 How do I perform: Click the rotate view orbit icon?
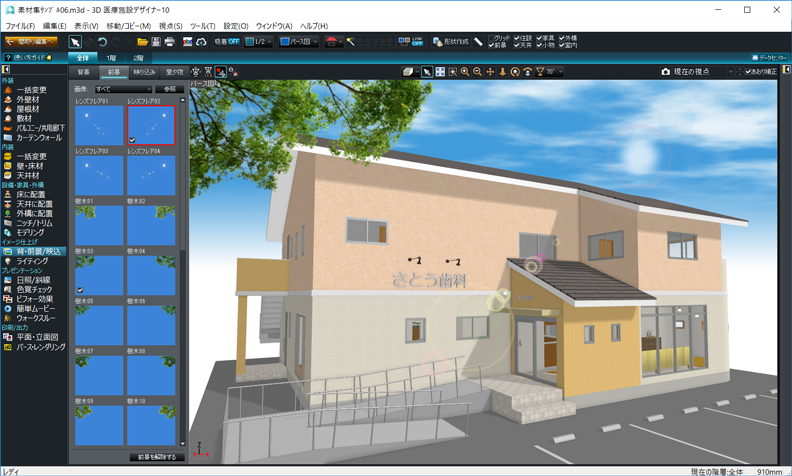pos(515,72)
